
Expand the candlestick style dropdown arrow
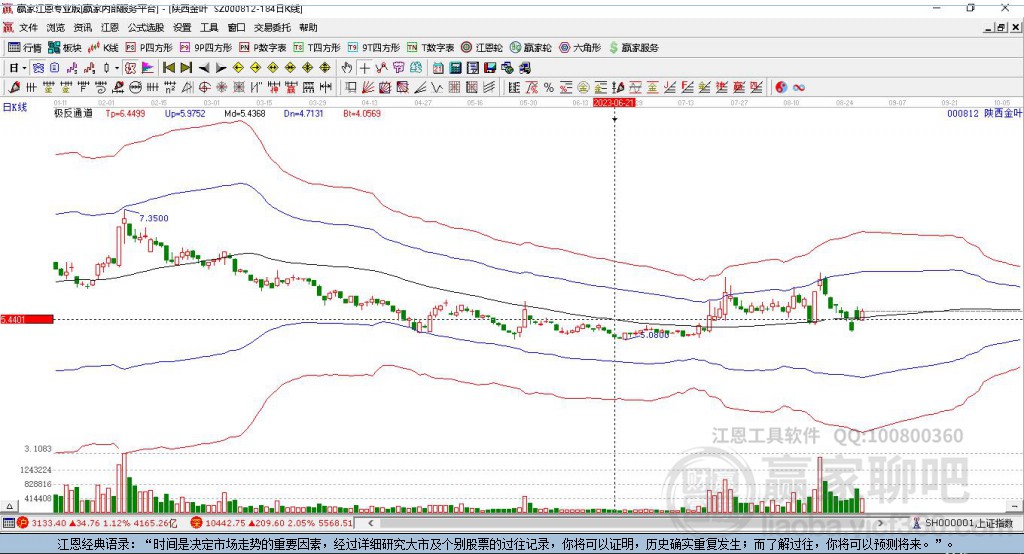click(x=117, y=68)
